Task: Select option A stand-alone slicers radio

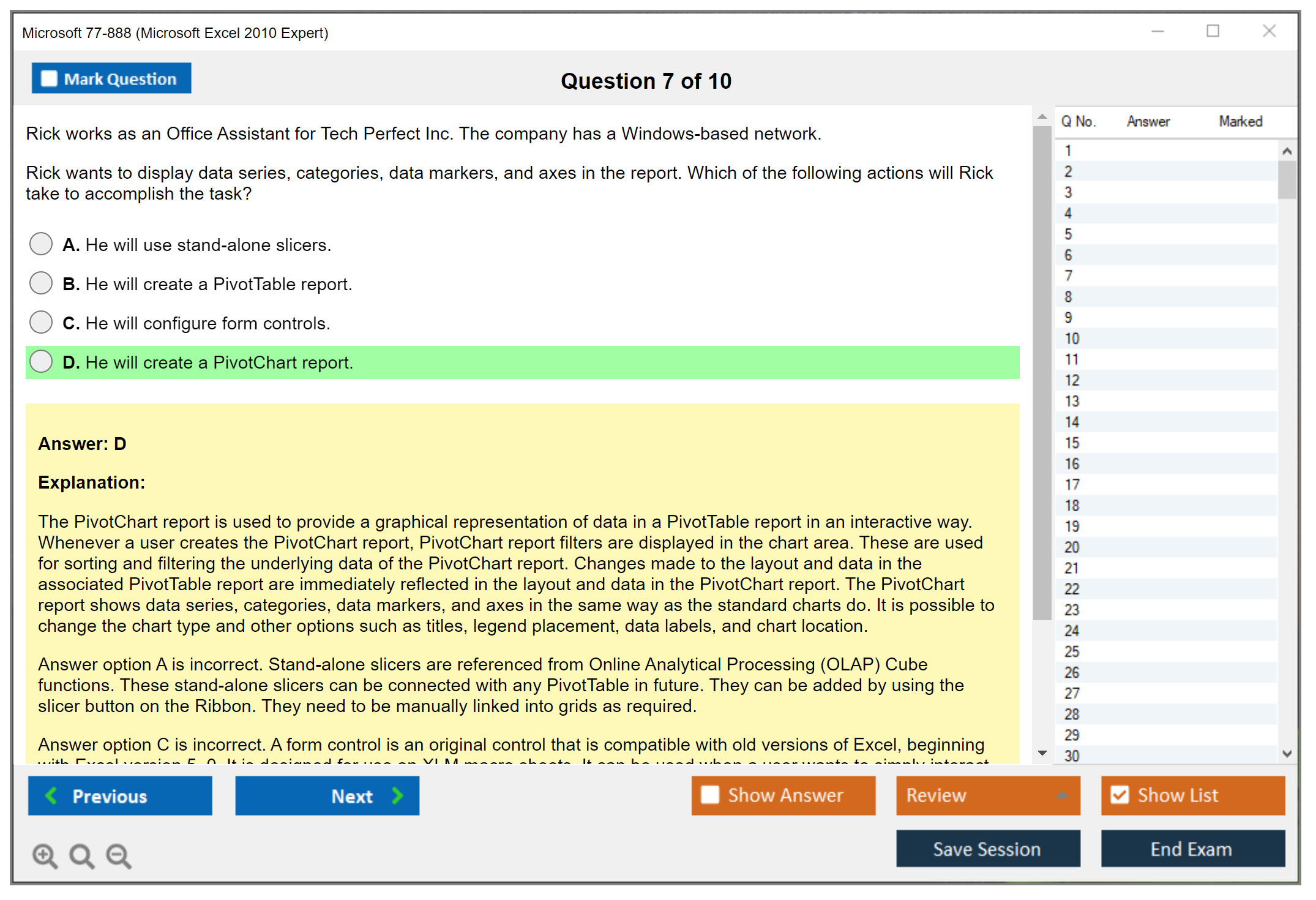Action: (x=41, y=244)
